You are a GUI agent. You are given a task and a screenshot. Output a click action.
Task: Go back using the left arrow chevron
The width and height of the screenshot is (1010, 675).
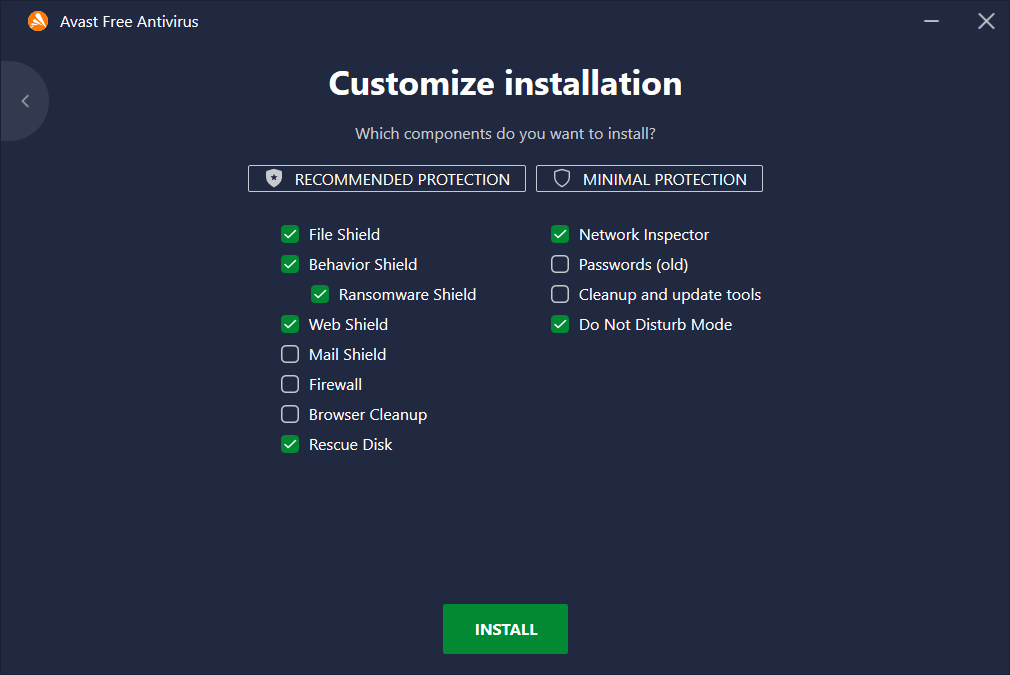(x=25, y=101)
